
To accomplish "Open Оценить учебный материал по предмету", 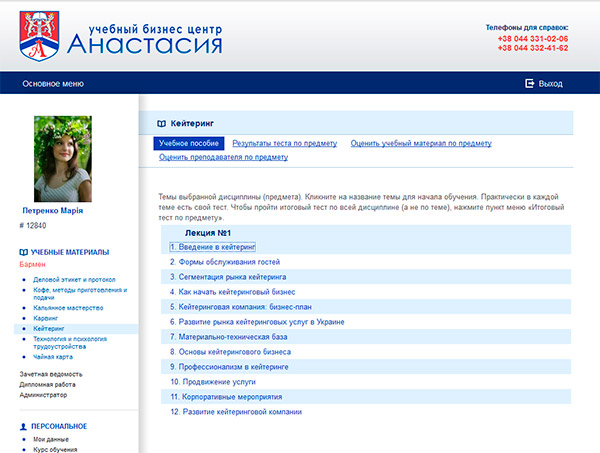I will (421, 144).
